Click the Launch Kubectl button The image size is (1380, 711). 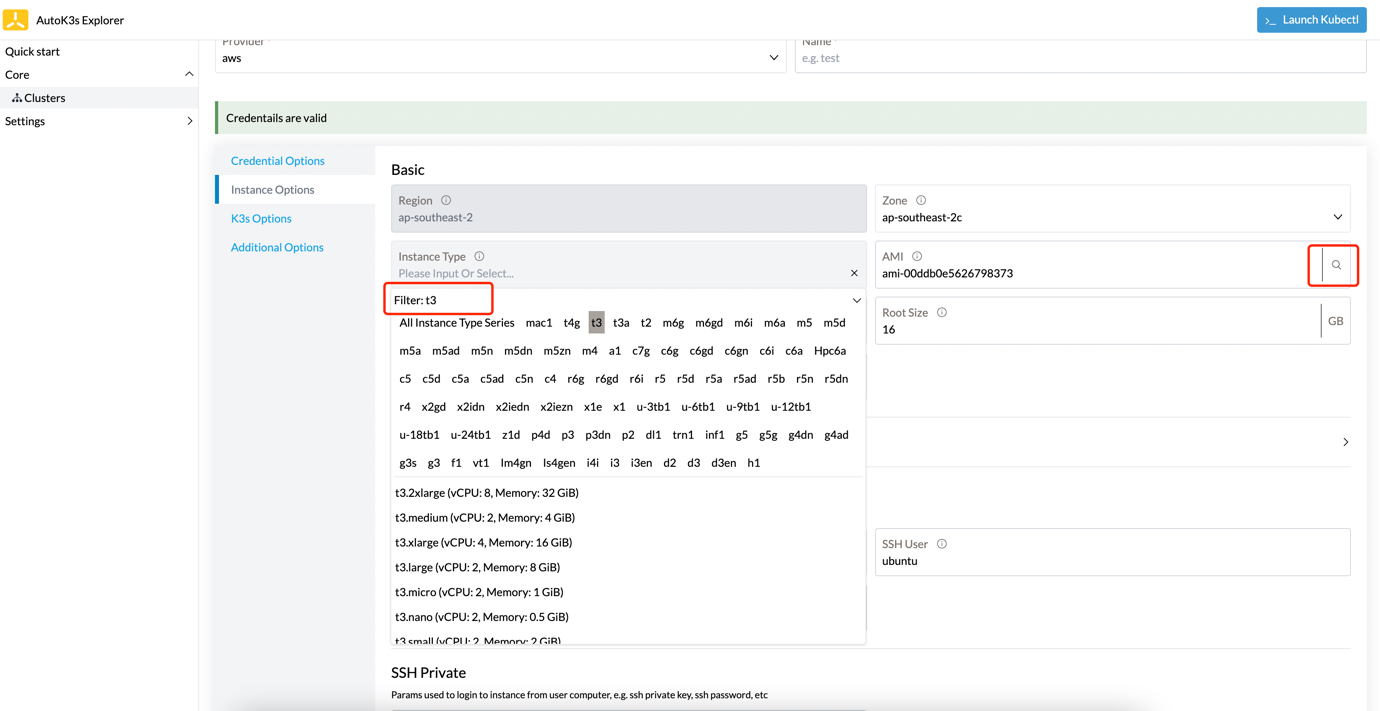tap(1311, 20)
